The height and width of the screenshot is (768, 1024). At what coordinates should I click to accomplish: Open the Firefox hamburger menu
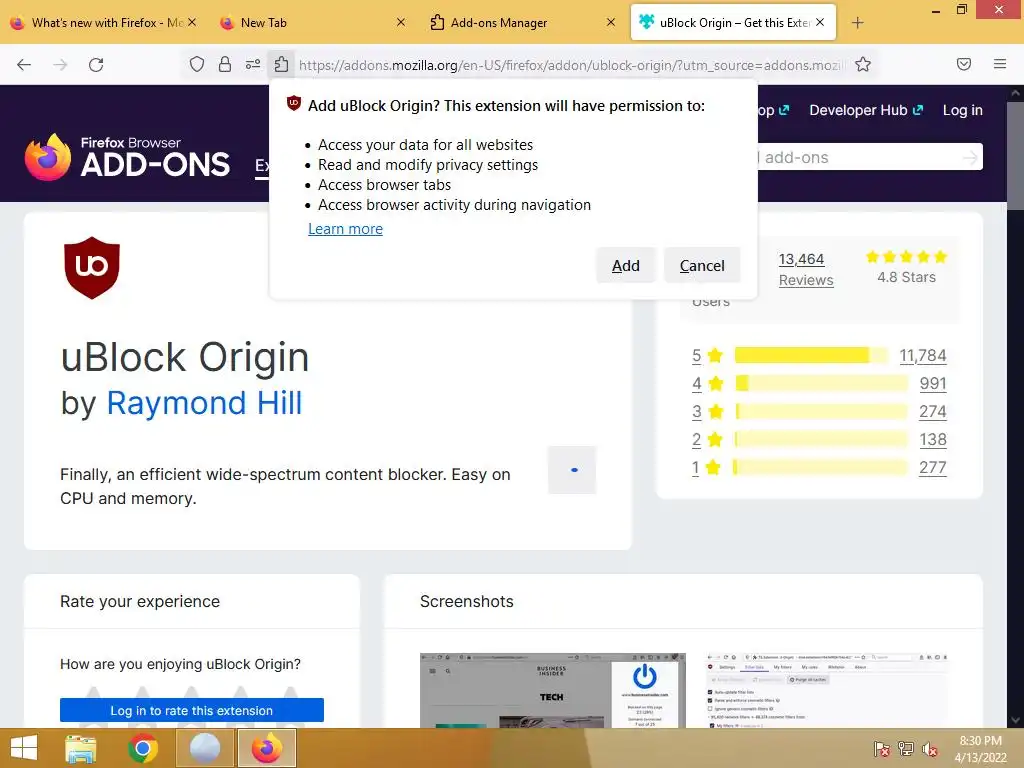(x=1000, y=64)
